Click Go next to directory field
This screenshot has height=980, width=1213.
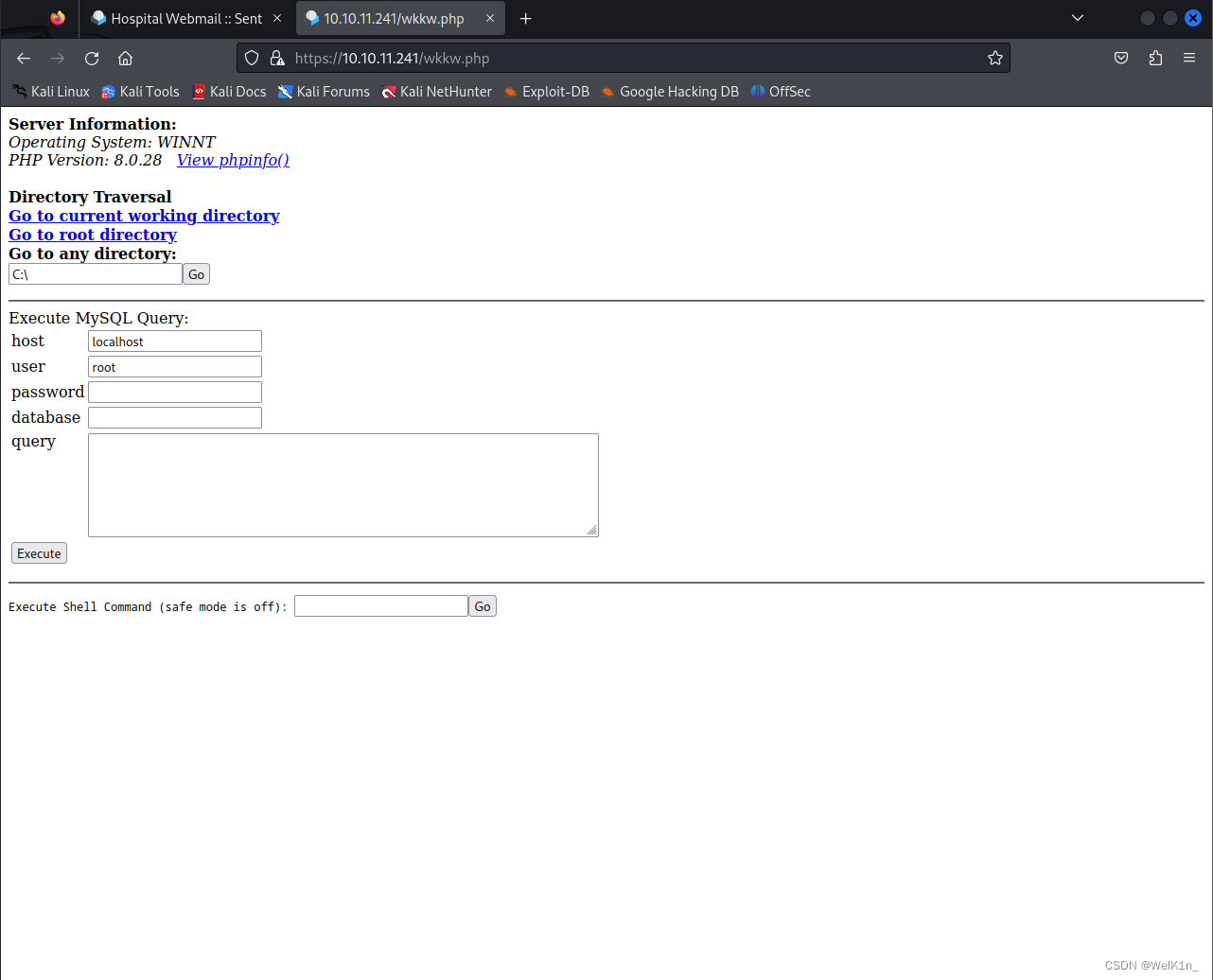click(196, 274)
